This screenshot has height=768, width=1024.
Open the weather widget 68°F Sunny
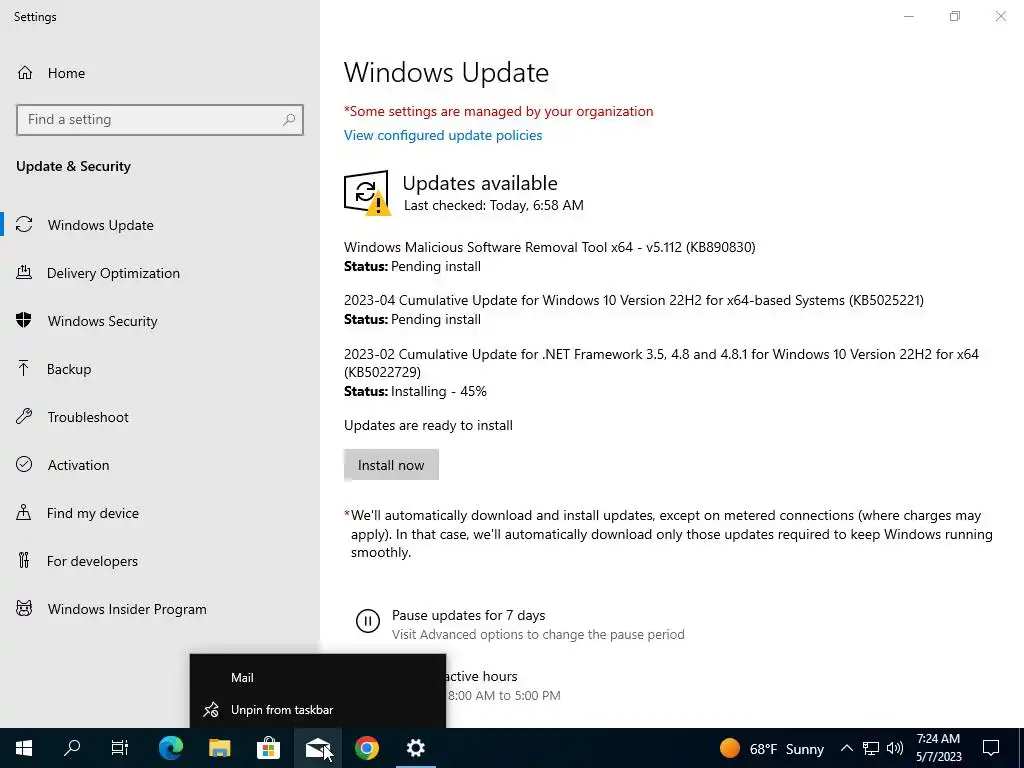click(x=771, y=748)
